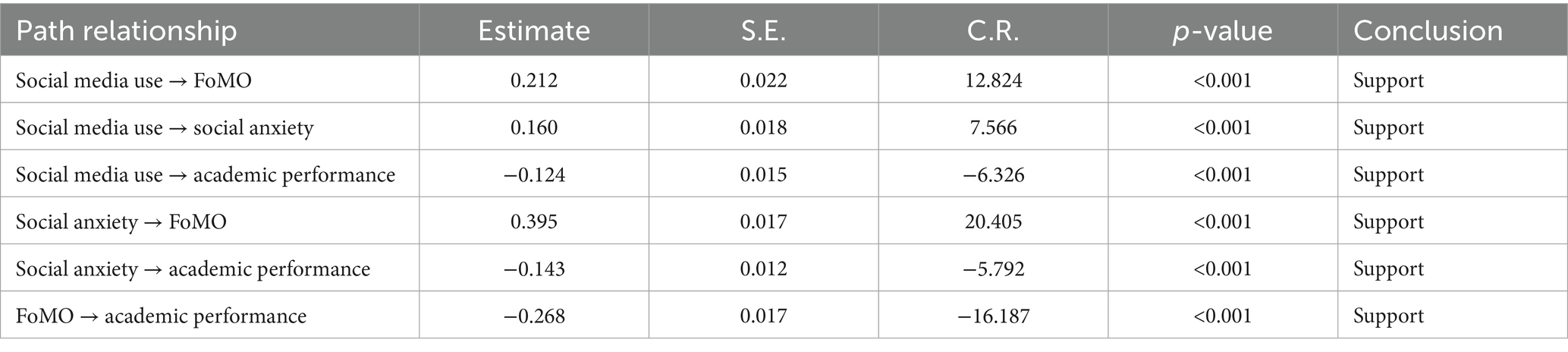Screen dimensions: 1568x352
Task: Select Social anxiety → academic performance row label
Action: [x=193, y=269]
